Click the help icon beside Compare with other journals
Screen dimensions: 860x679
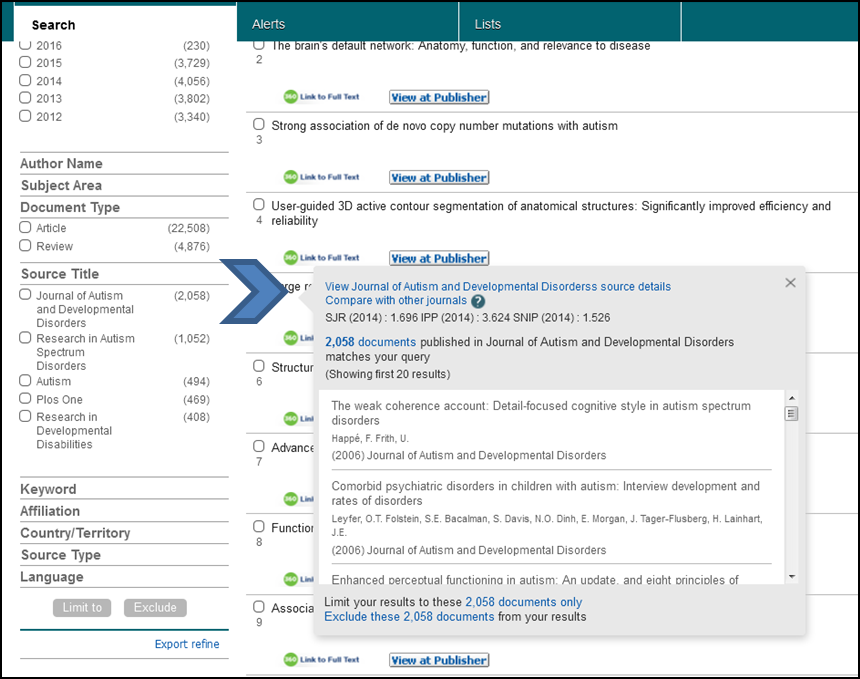[478, 301]
